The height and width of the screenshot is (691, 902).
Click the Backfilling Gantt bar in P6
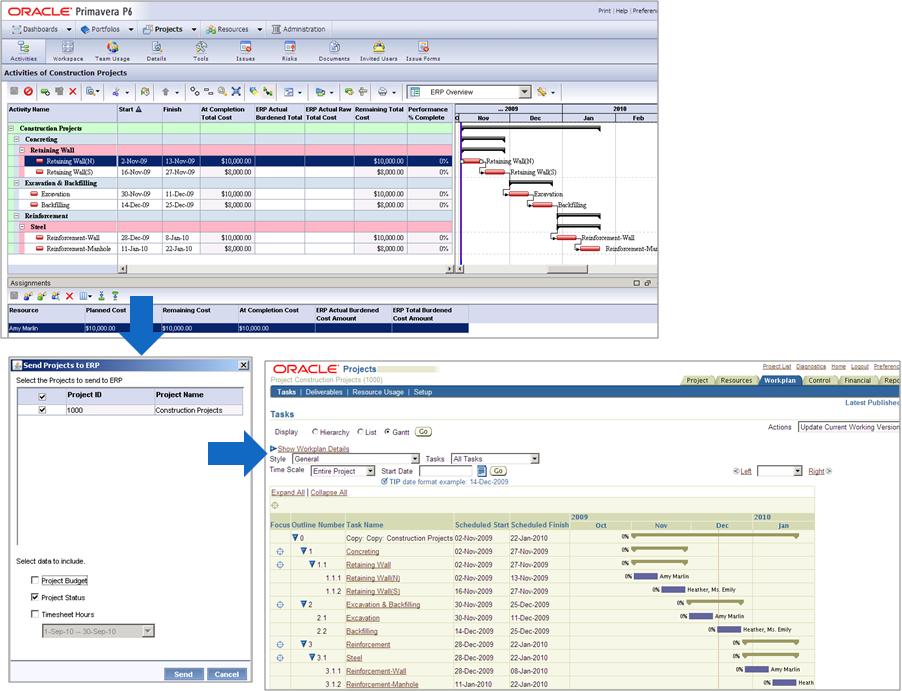pos(542,205)
